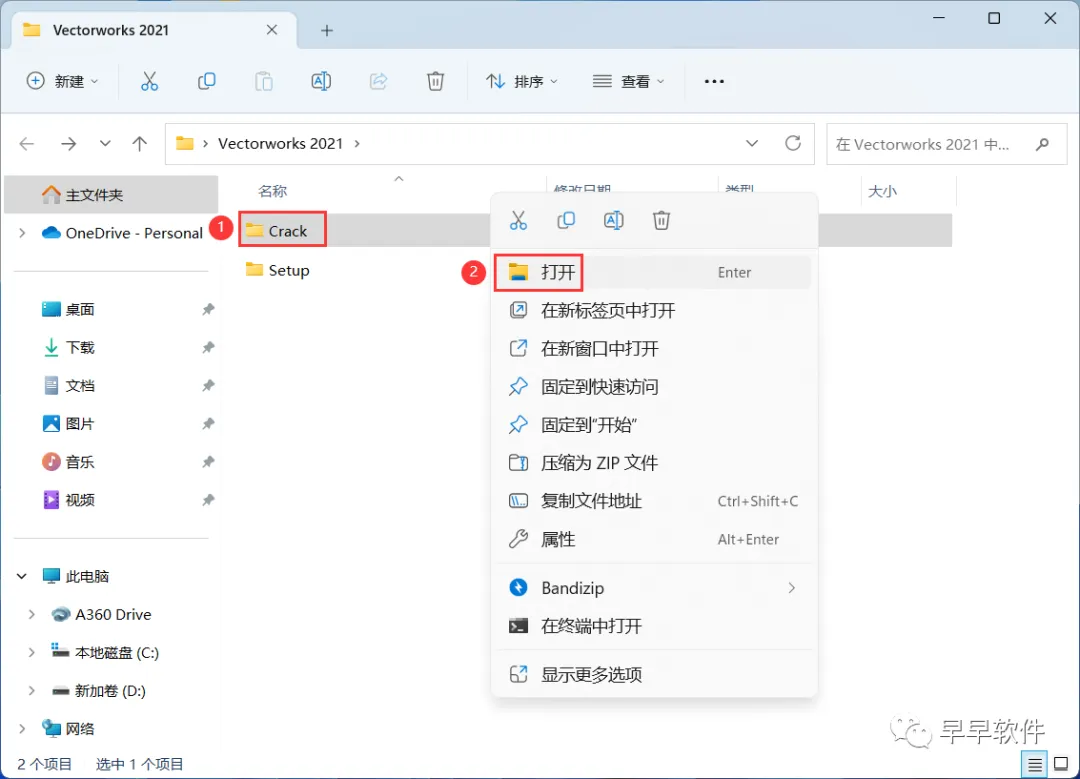Open the Bandizip submenu
The height and width of the screenshot is (779, 1080).
coord(653,588)
